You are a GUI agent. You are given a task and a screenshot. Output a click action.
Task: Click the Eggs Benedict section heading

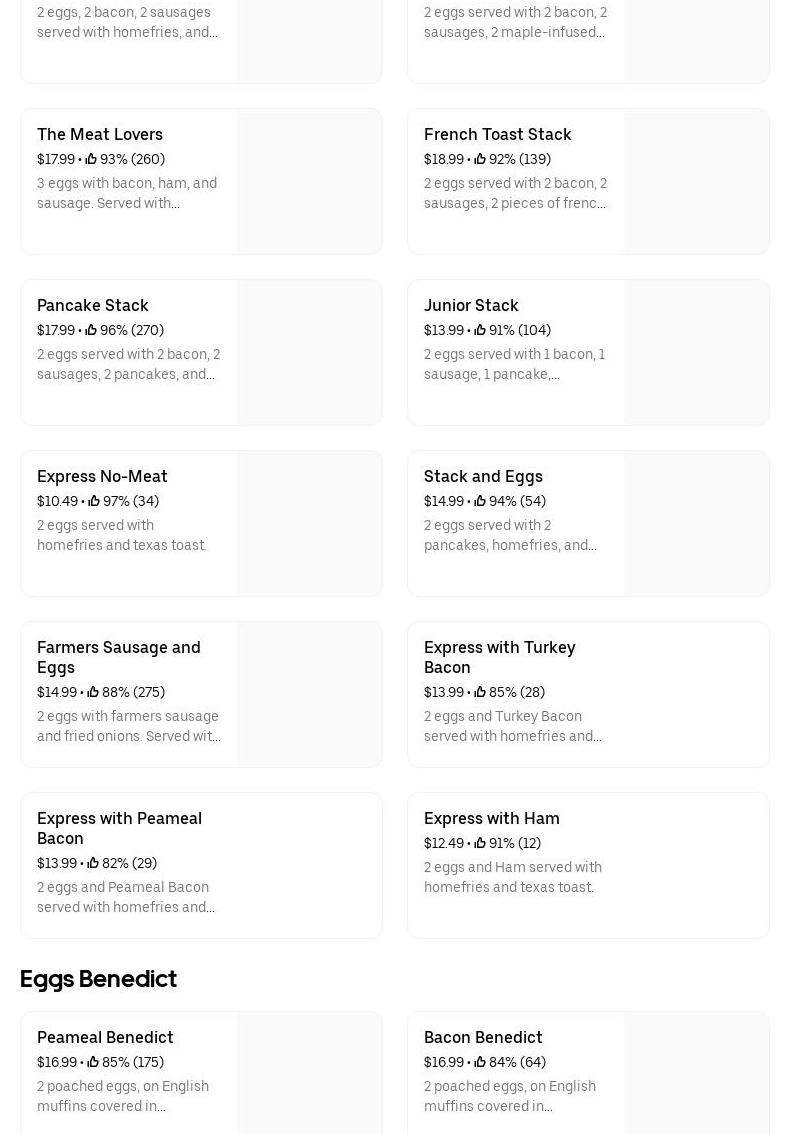pos(98,979)
